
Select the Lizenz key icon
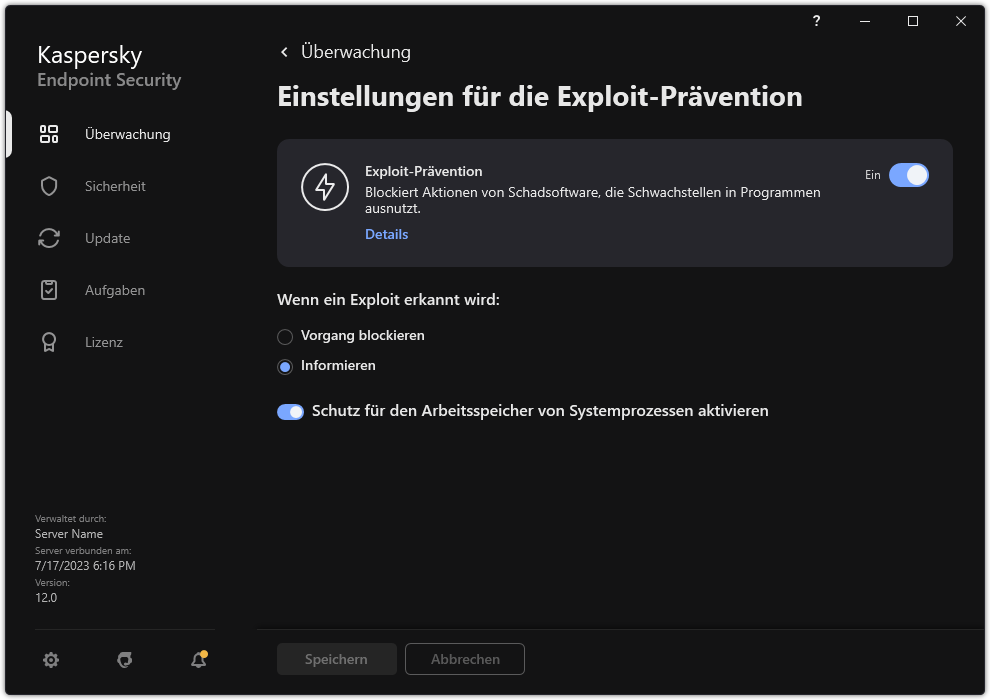(x=48, y=342)
